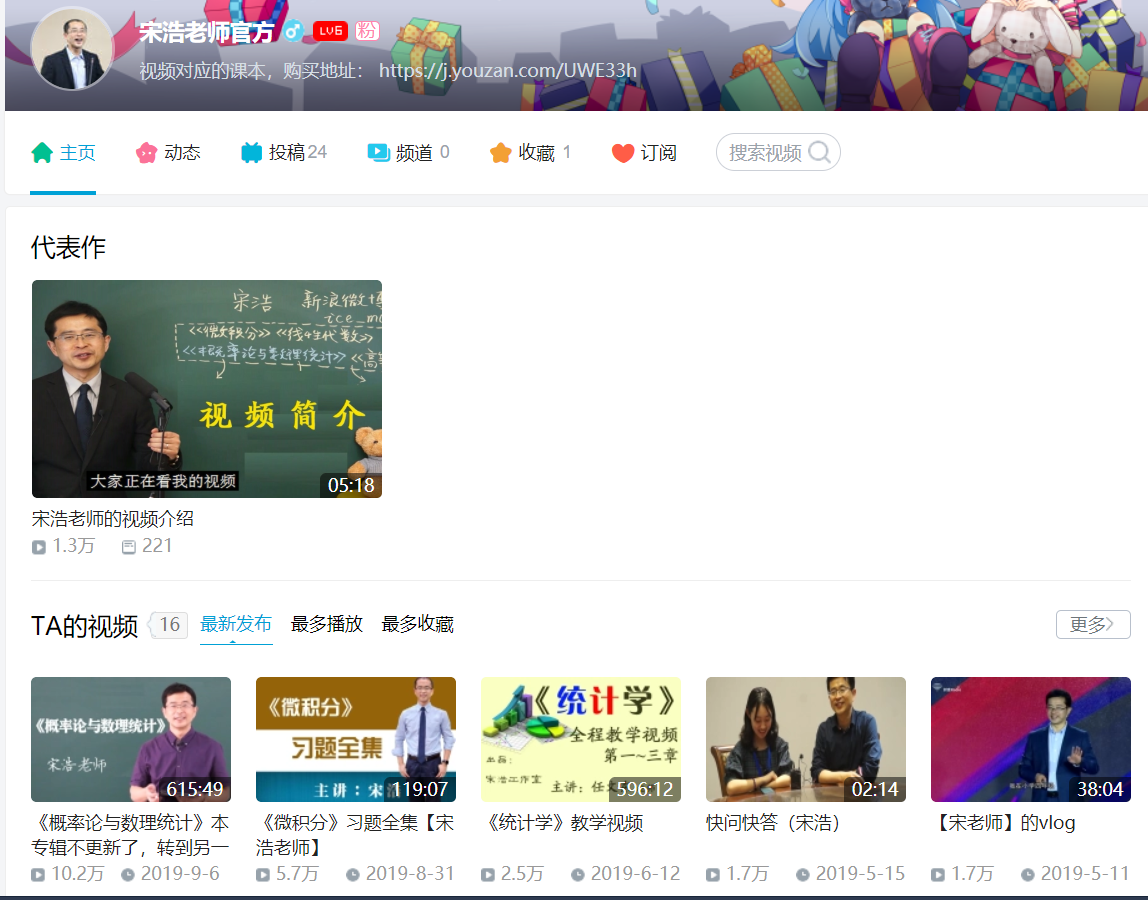1148x900 pixels.
Task: Click the LV6 level badge
Action: point(330,31)
